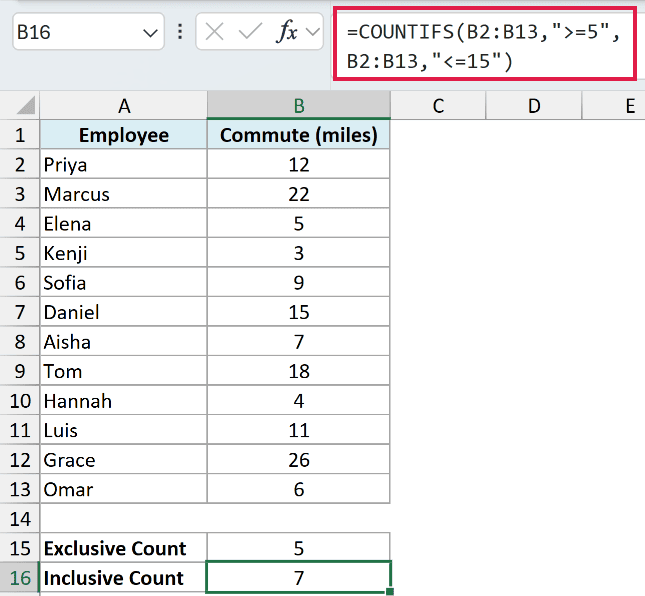
Task: Select row 2 header
Action: click(20, 164)
